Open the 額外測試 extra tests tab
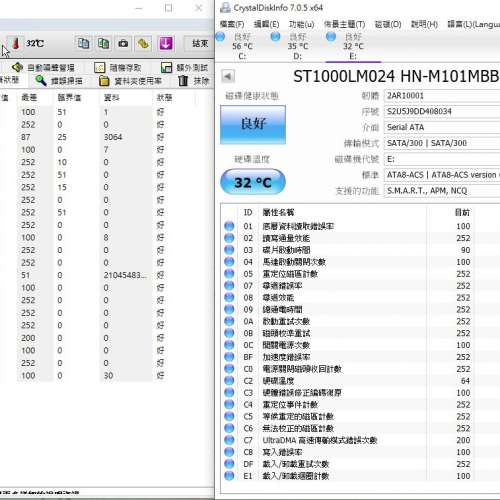 [x=184, y=68]
